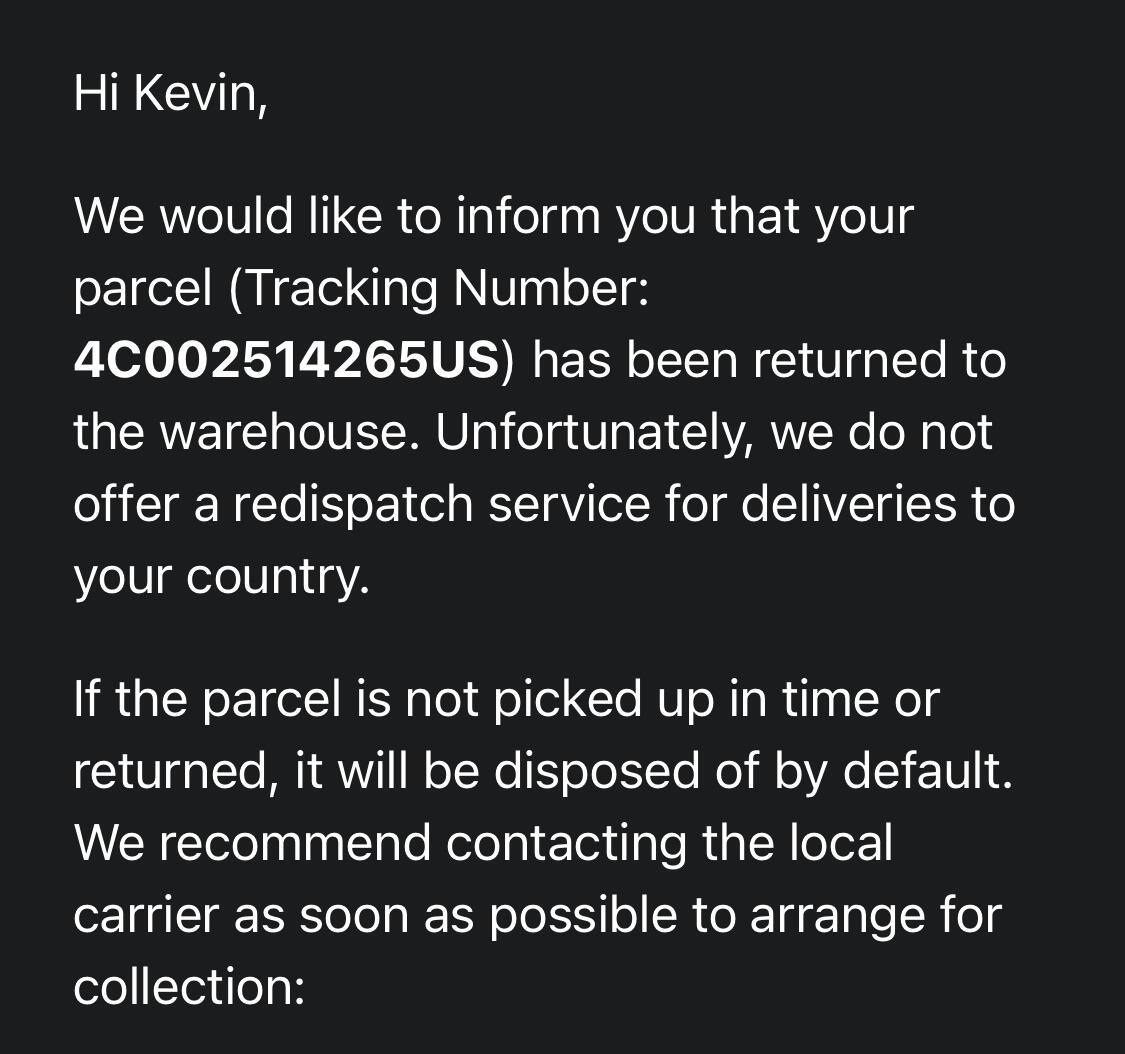Screen dimensions: 1125x1054
Task: Click the words "local" before carrier
Action: (x=840, y=843)
